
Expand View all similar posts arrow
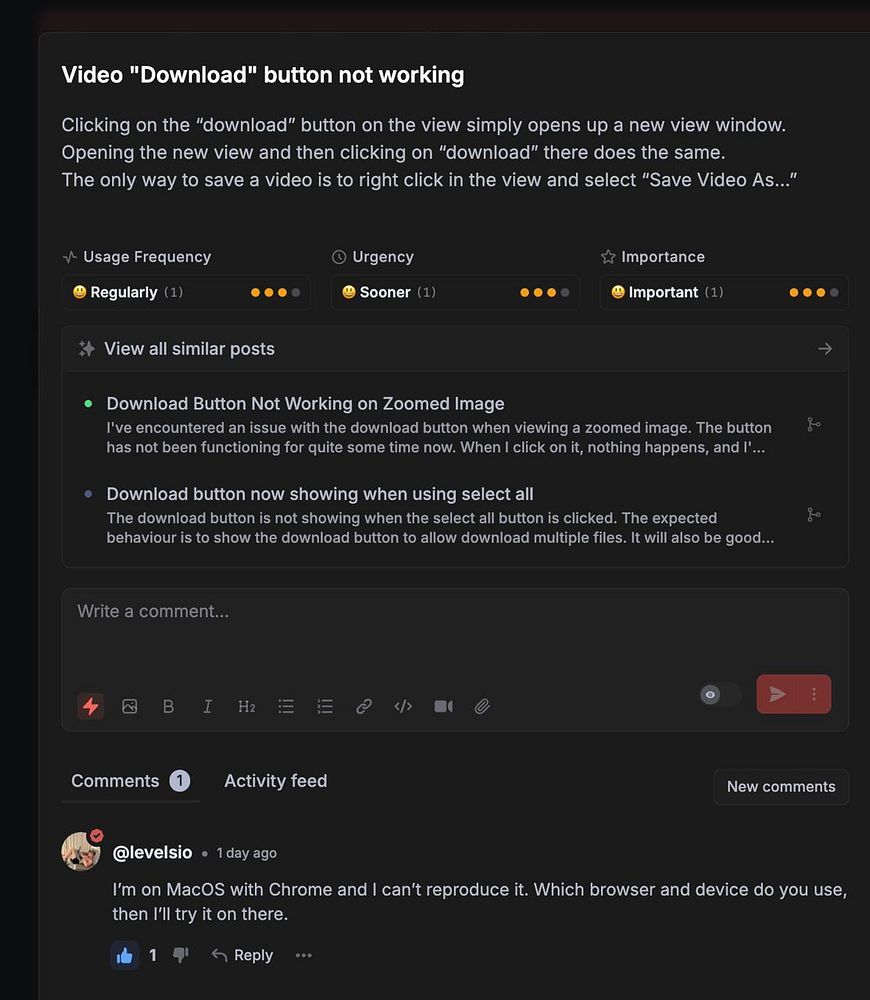(x=825, y=349)
